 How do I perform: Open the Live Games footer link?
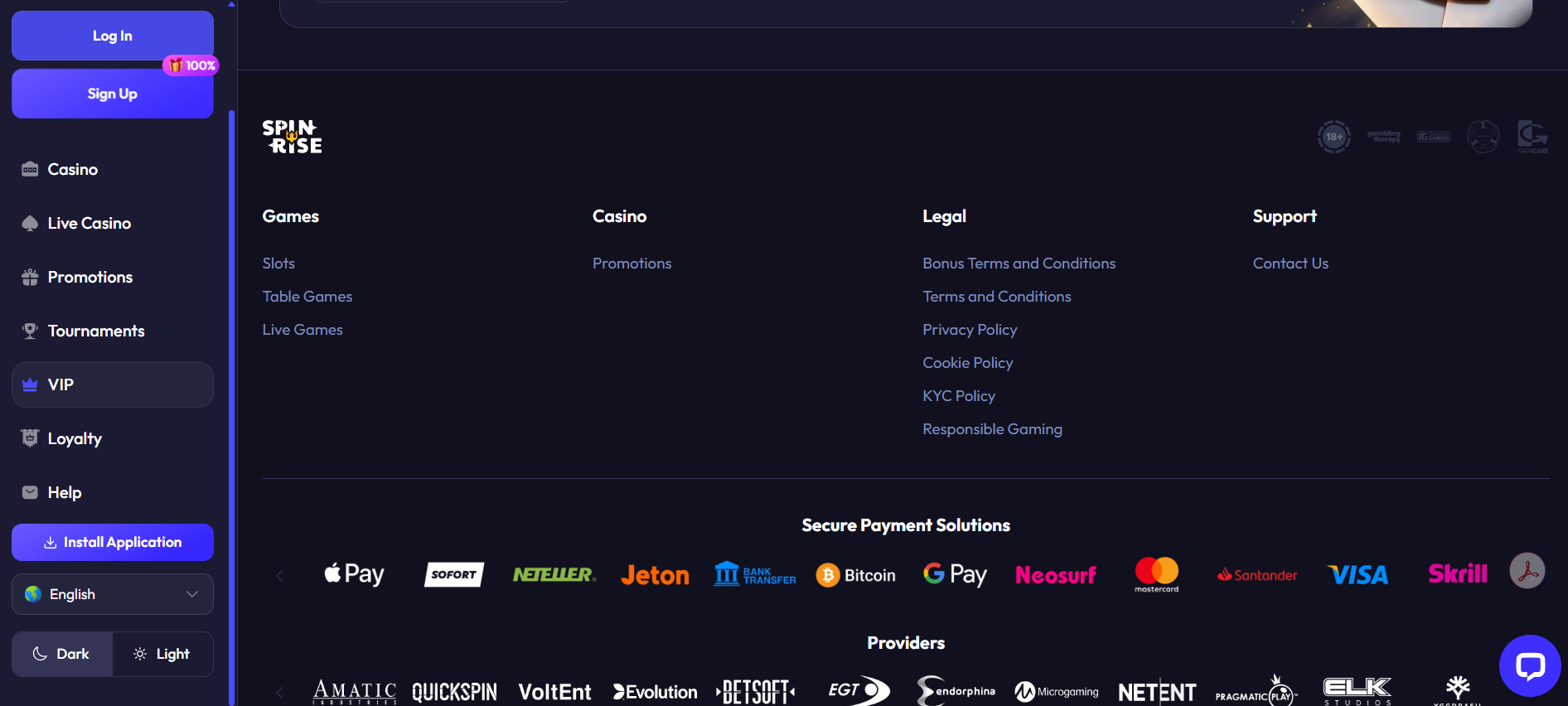302,330
